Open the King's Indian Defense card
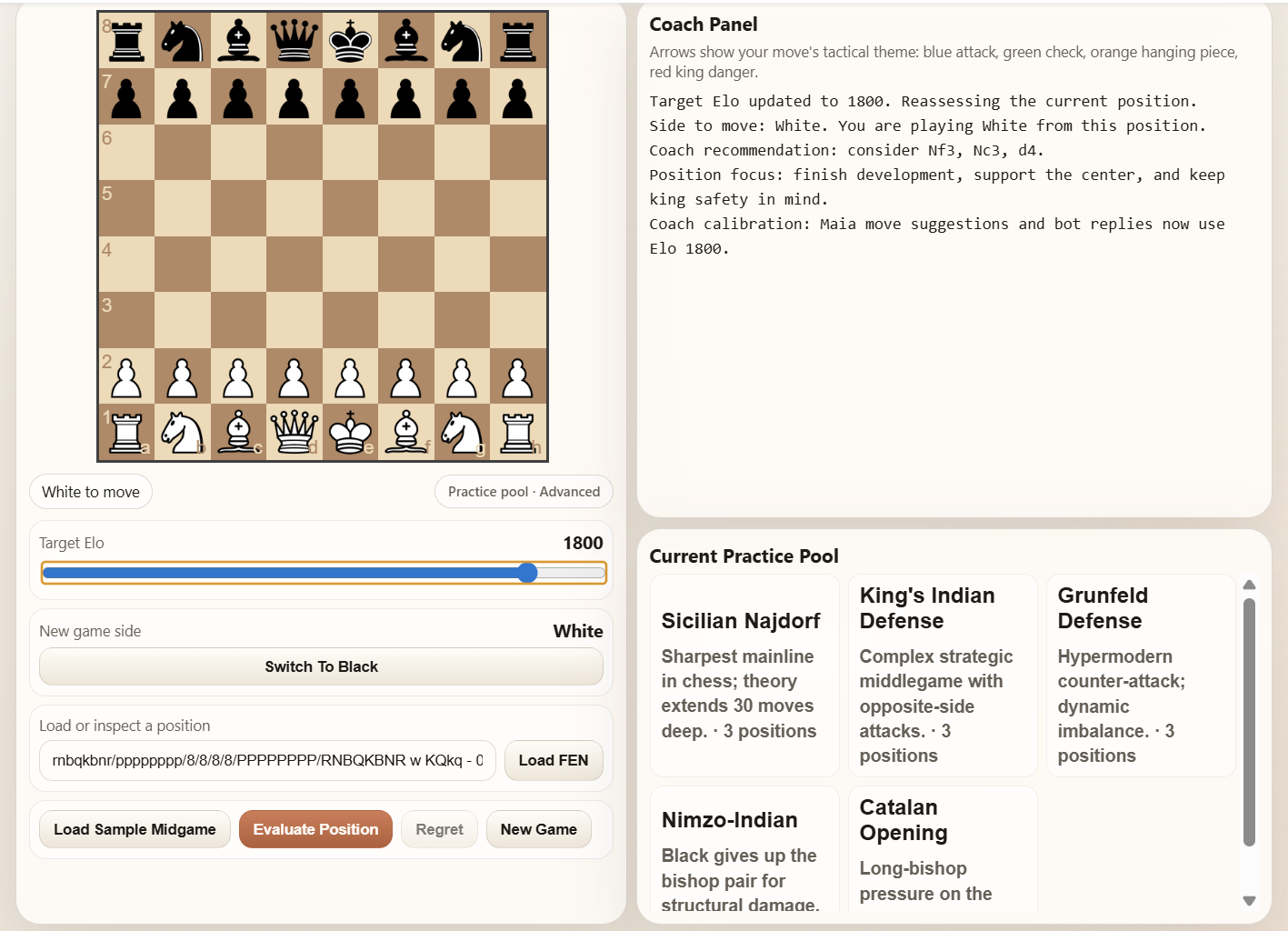 [943, 676]
